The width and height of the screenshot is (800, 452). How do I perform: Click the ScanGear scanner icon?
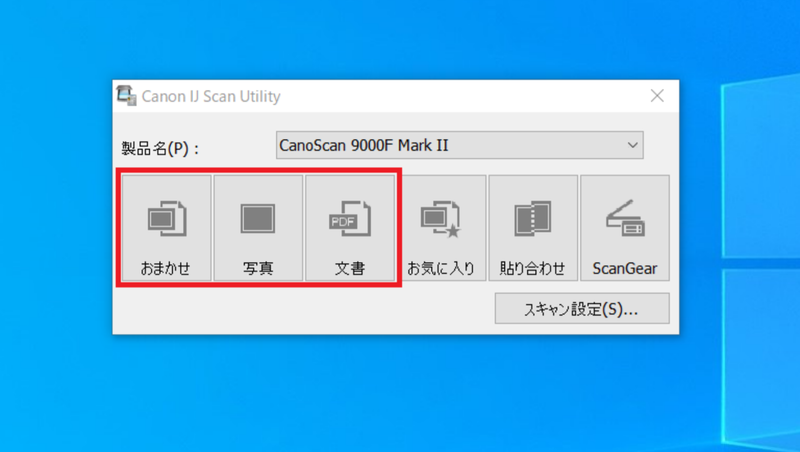coord(624,219)
